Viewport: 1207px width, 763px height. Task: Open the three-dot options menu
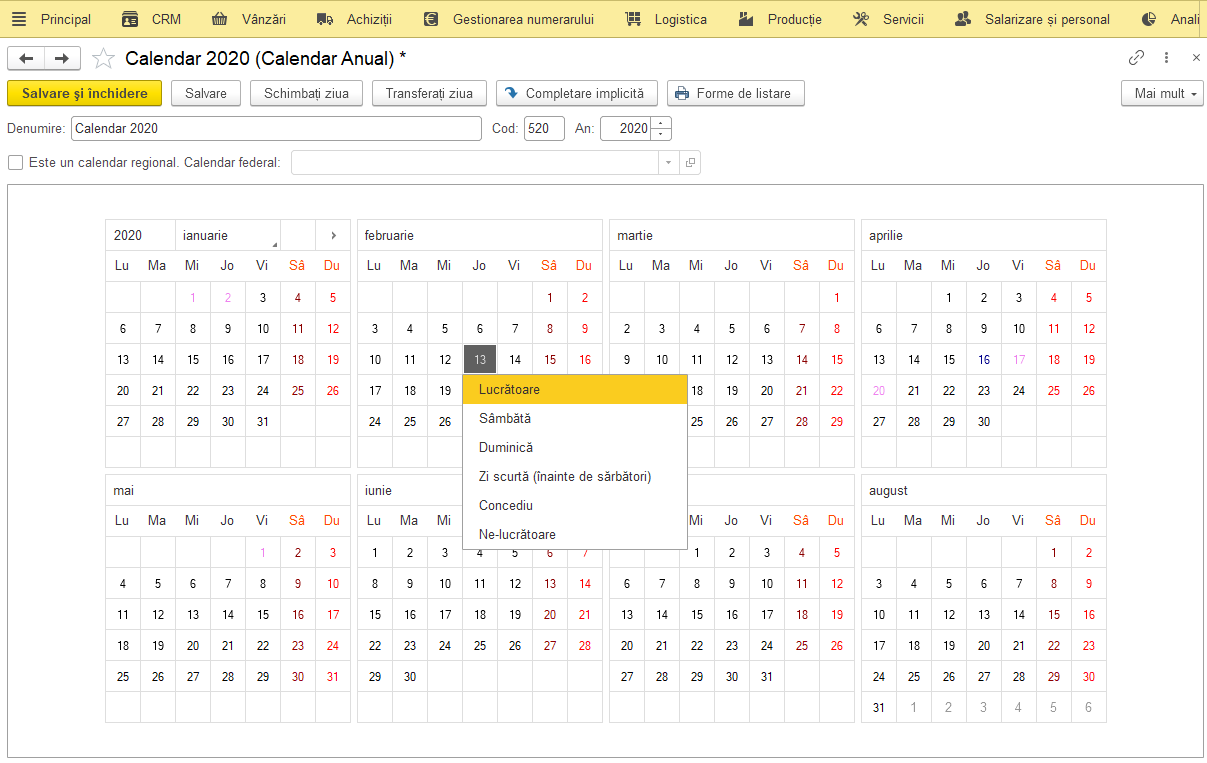1166,58
